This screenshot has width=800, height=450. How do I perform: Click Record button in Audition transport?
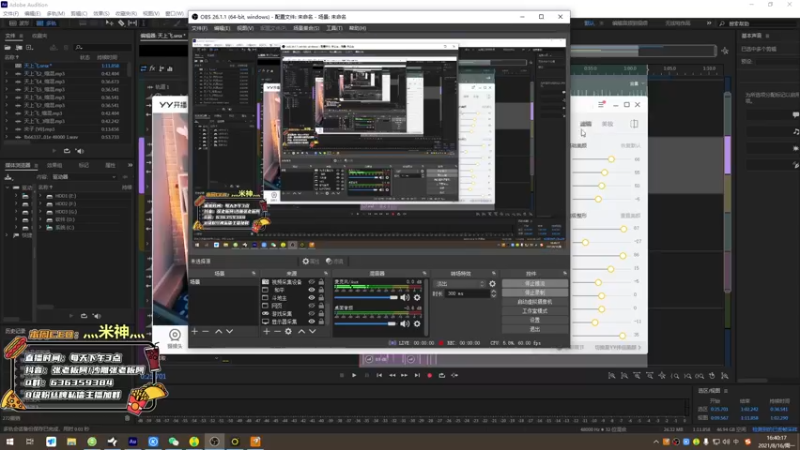[430, 376]
